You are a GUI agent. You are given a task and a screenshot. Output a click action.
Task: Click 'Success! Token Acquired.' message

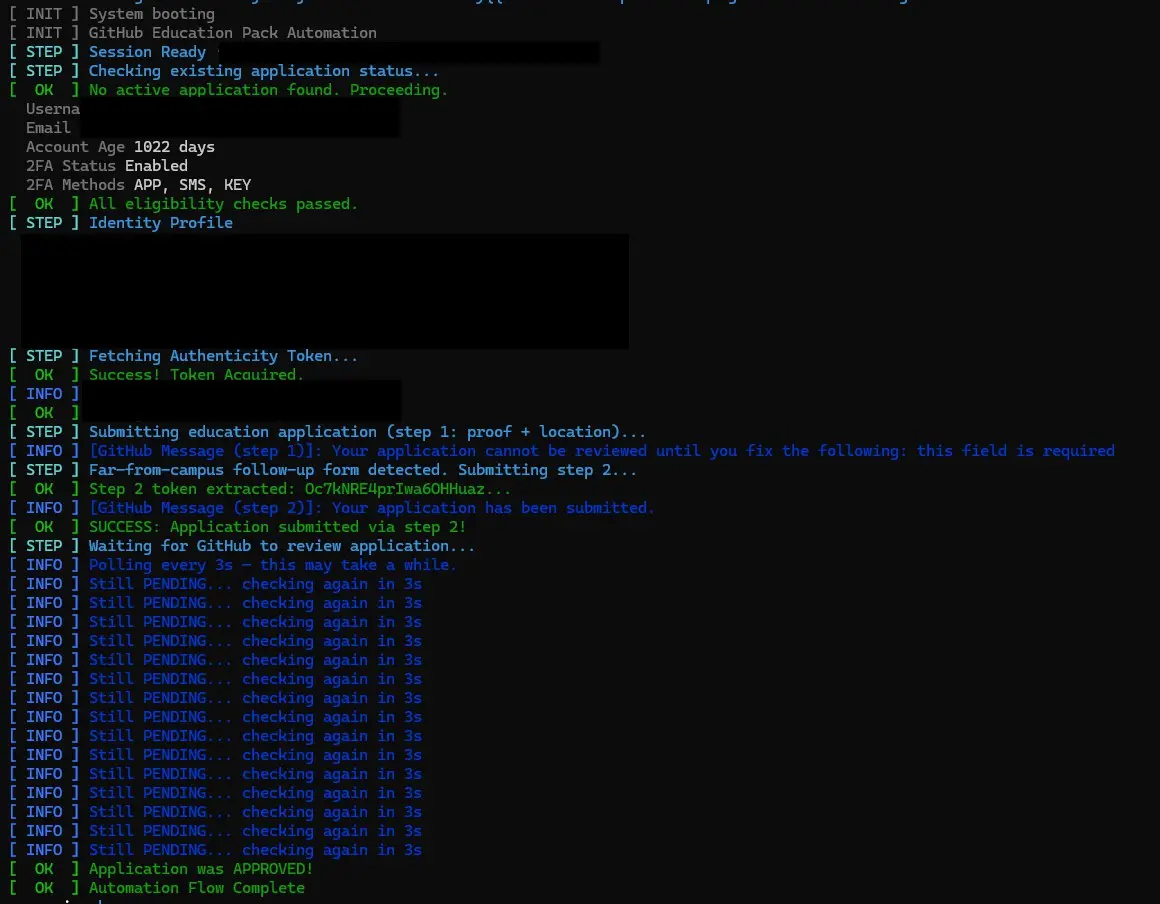click(x=196, y=375)
